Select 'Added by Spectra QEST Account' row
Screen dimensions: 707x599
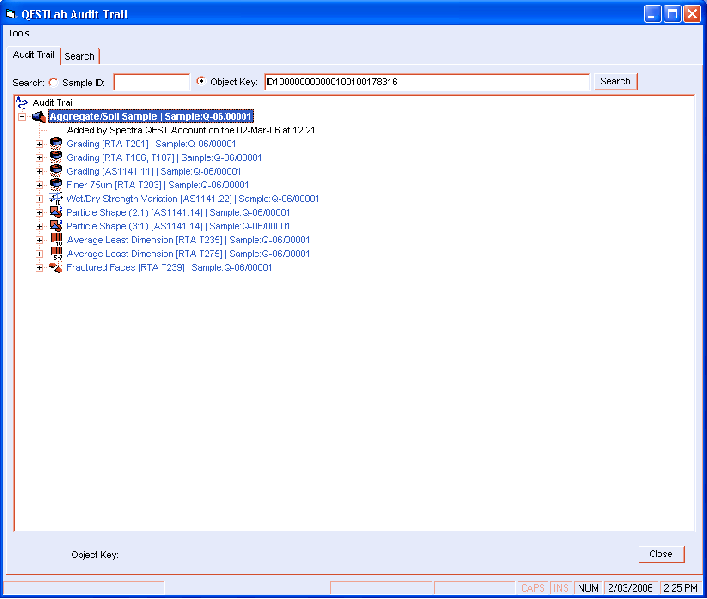click(191, 130)
